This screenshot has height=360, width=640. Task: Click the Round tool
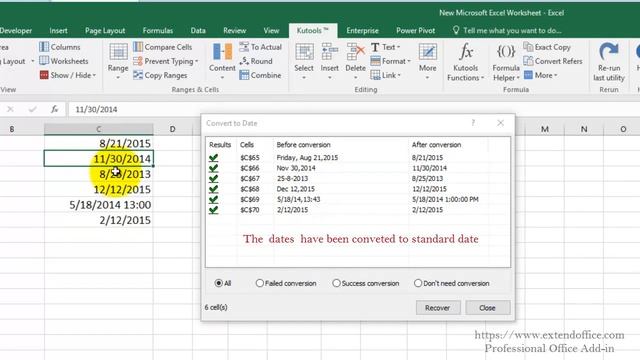click(256, 61)
